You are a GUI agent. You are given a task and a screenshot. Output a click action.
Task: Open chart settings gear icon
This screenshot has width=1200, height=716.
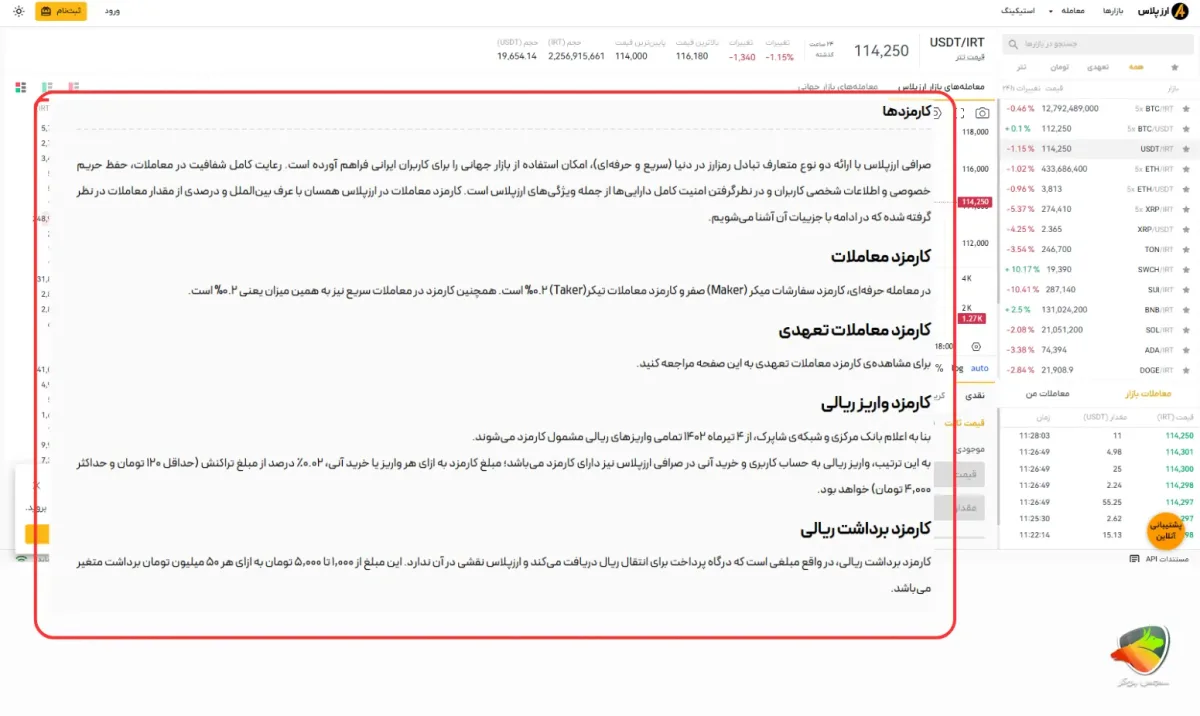pyautogui.click(x=977, y=348)
